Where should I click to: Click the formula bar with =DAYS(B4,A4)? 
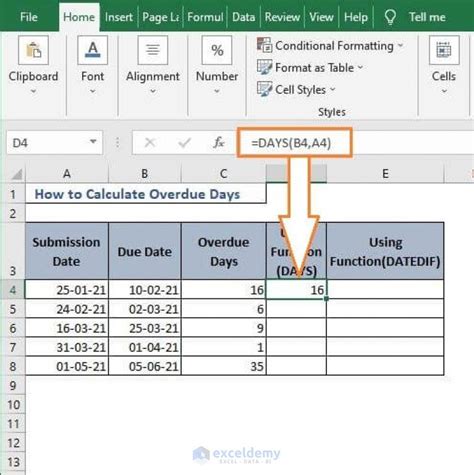[x=295, y=143]
